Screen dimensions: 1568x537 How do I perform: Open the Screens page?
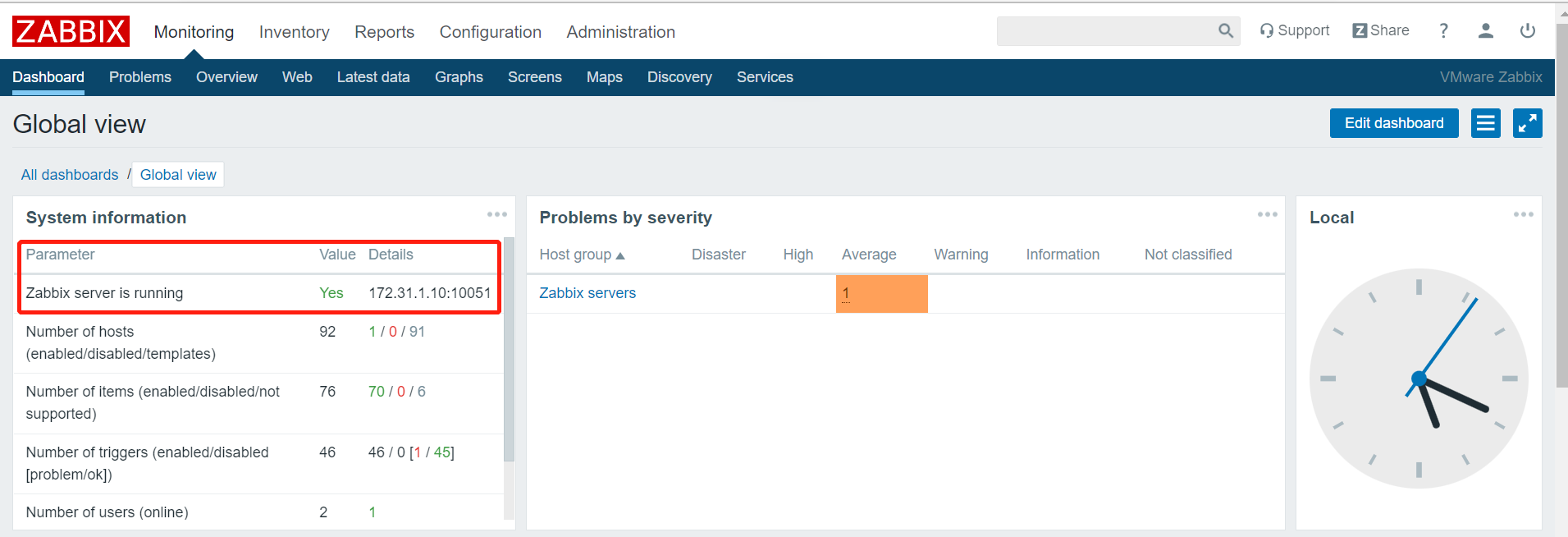535,77
